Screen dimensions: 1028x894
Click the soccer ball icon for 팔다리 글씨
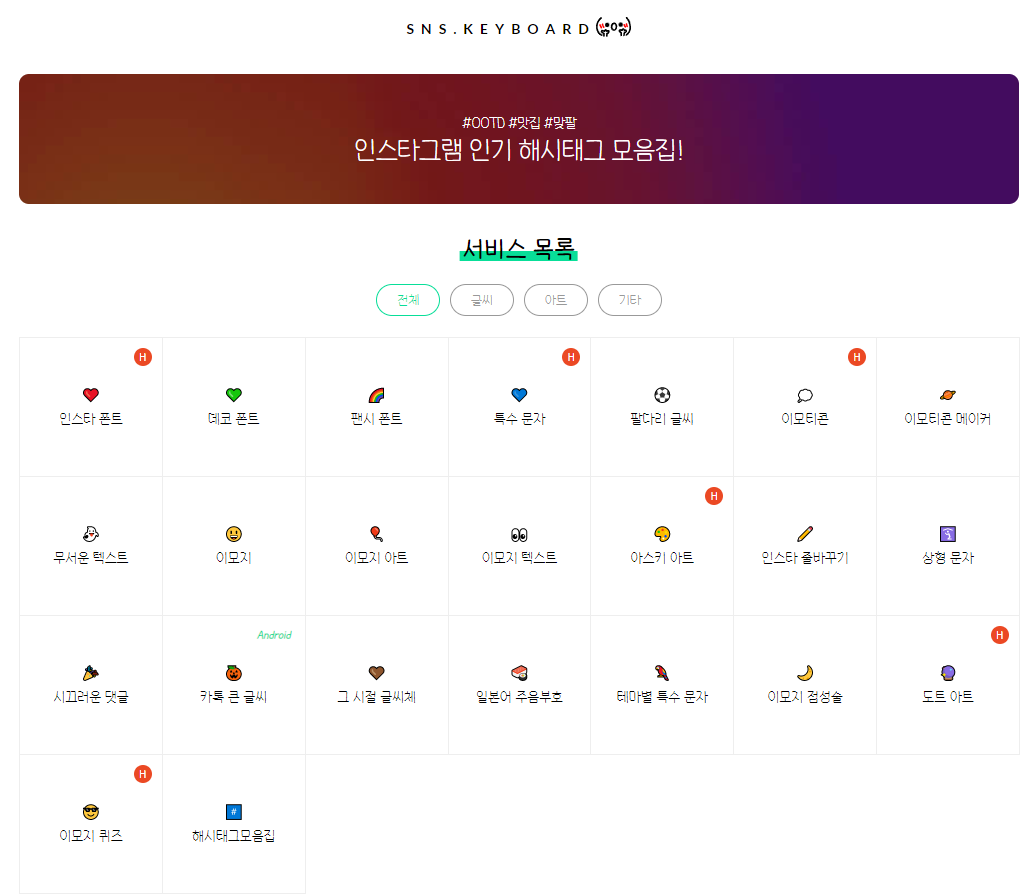[662, 394]
